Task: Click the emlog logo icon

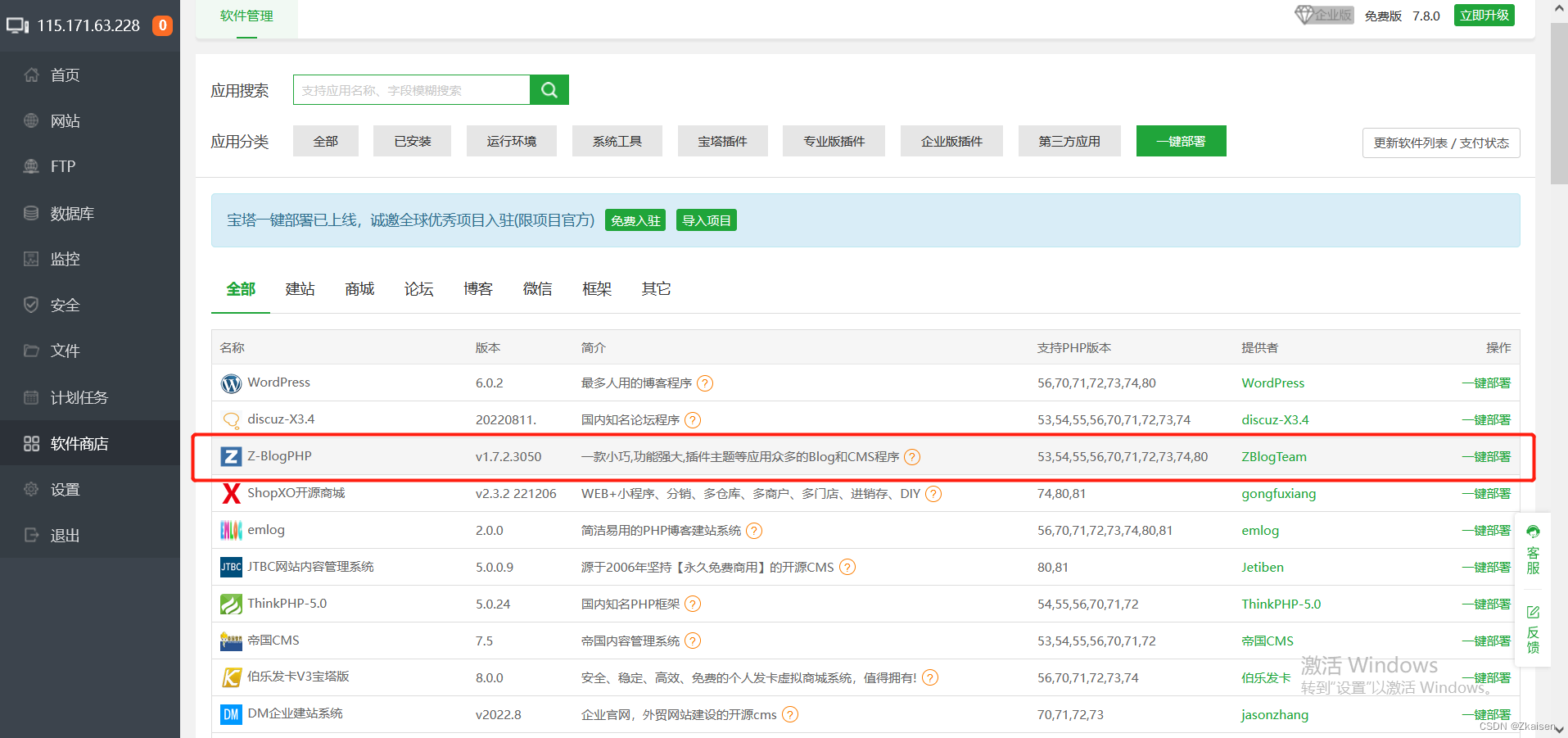Action: [x=231, y=530]
